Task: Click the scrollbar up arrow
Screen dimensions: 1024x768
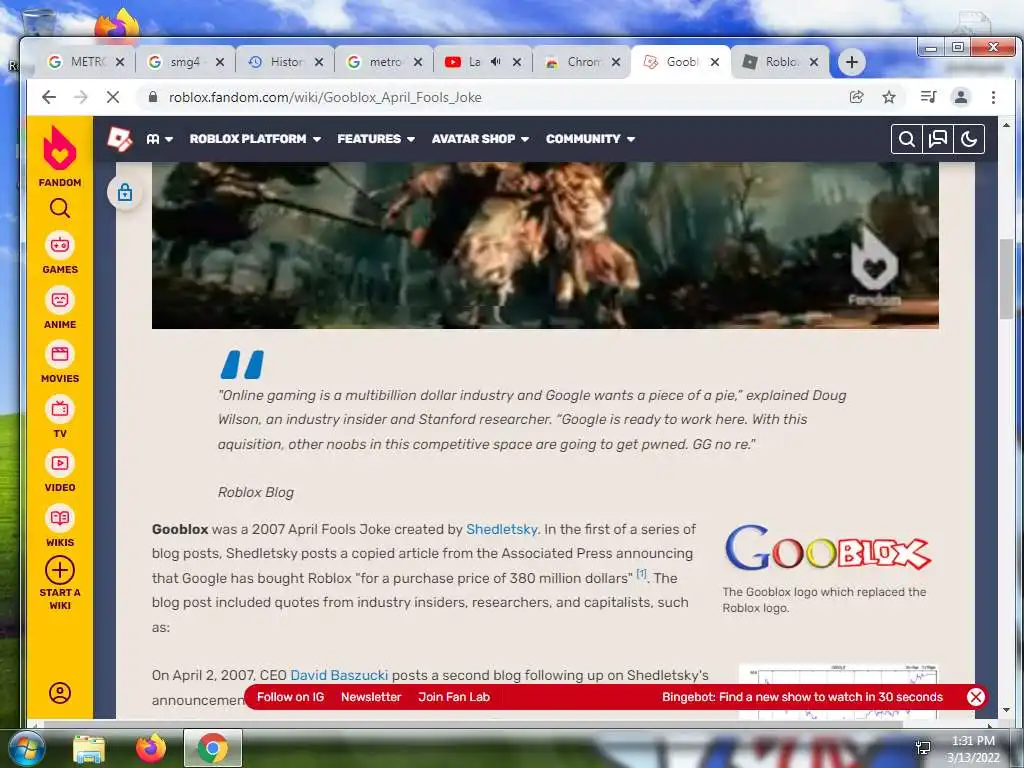Action: [1006, 124]
